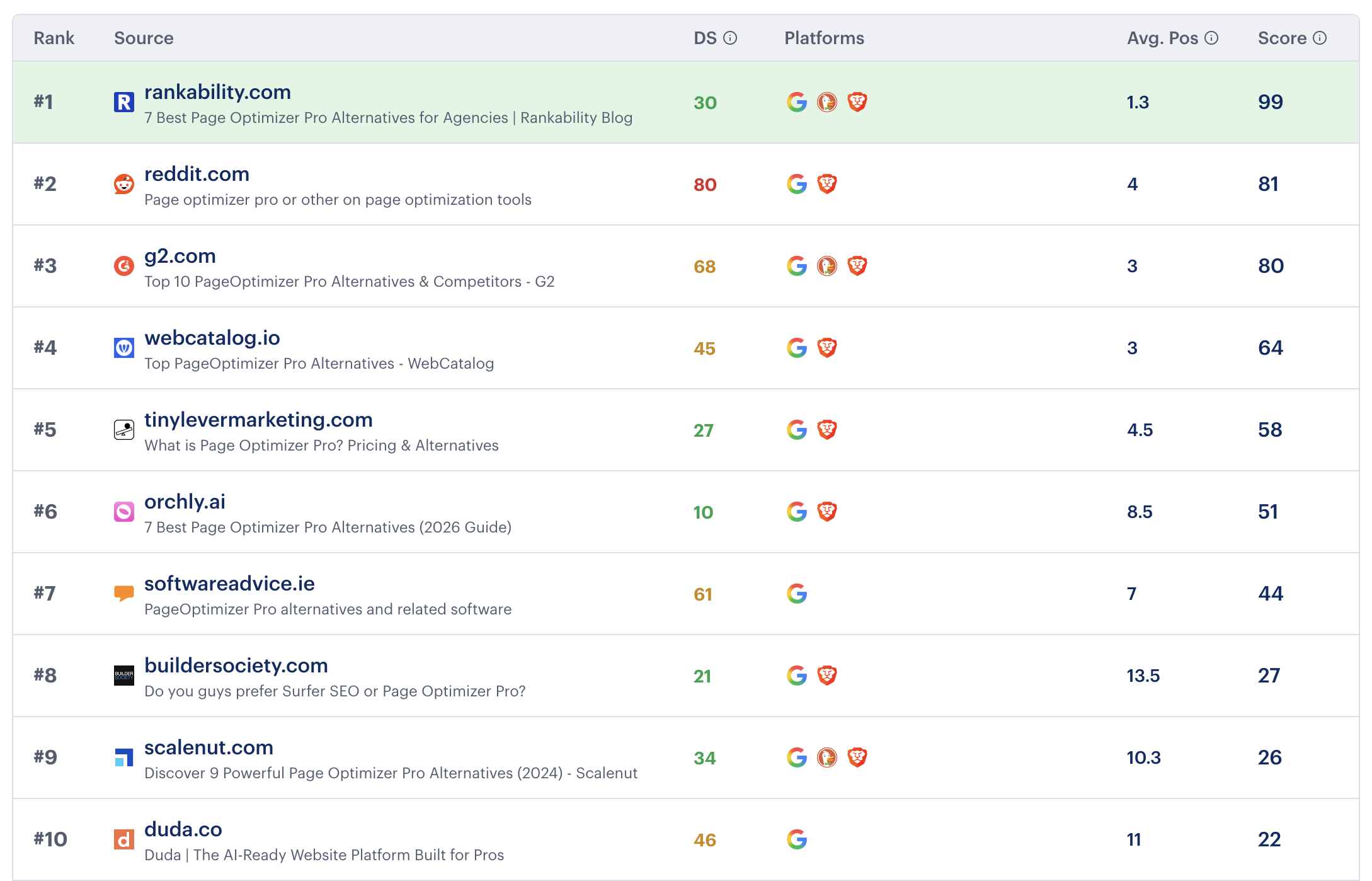Click the G2 favicon in the #3 row
1372x881 pixels.
pos(125,266)
